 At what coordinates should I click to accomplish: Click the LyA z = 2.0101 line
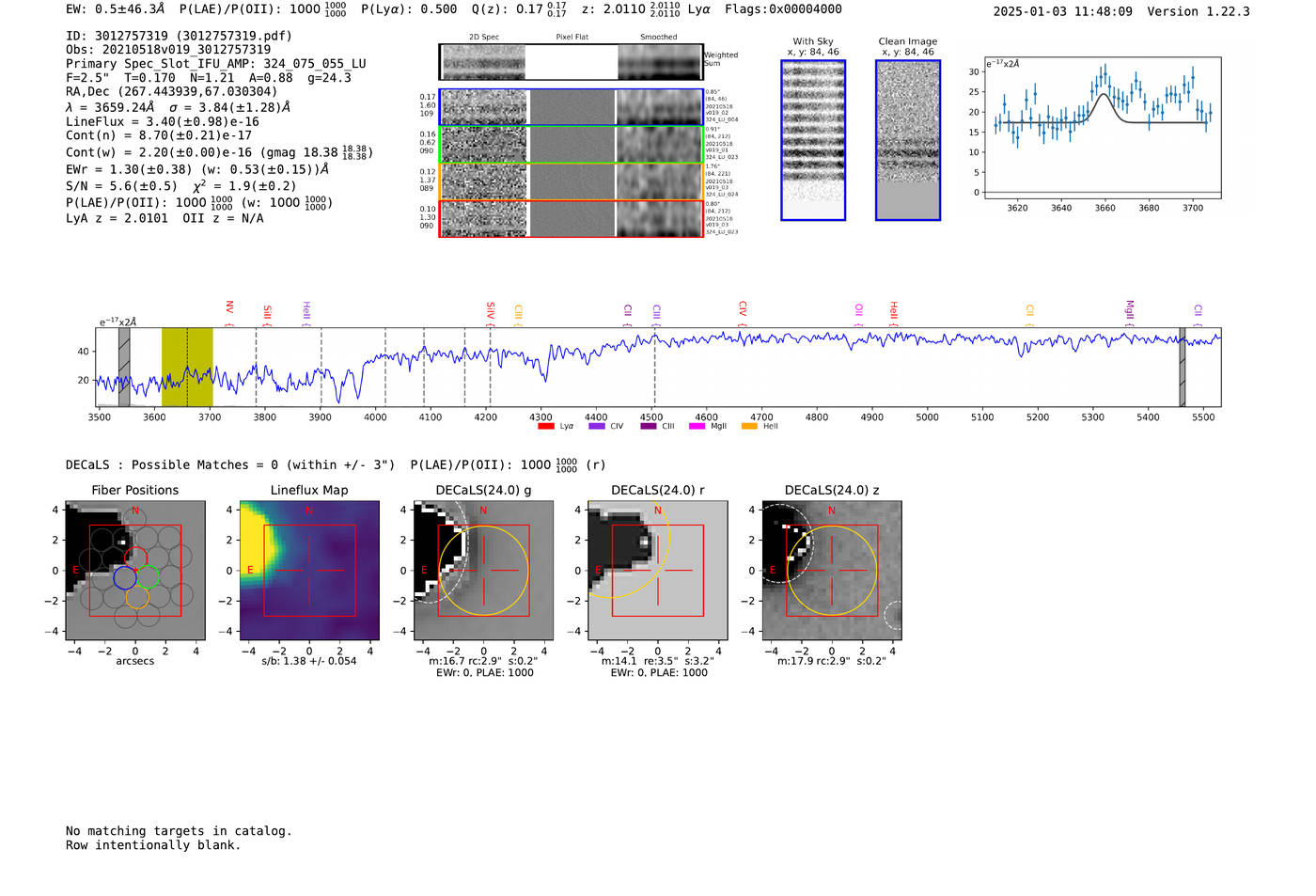(164, 218)
